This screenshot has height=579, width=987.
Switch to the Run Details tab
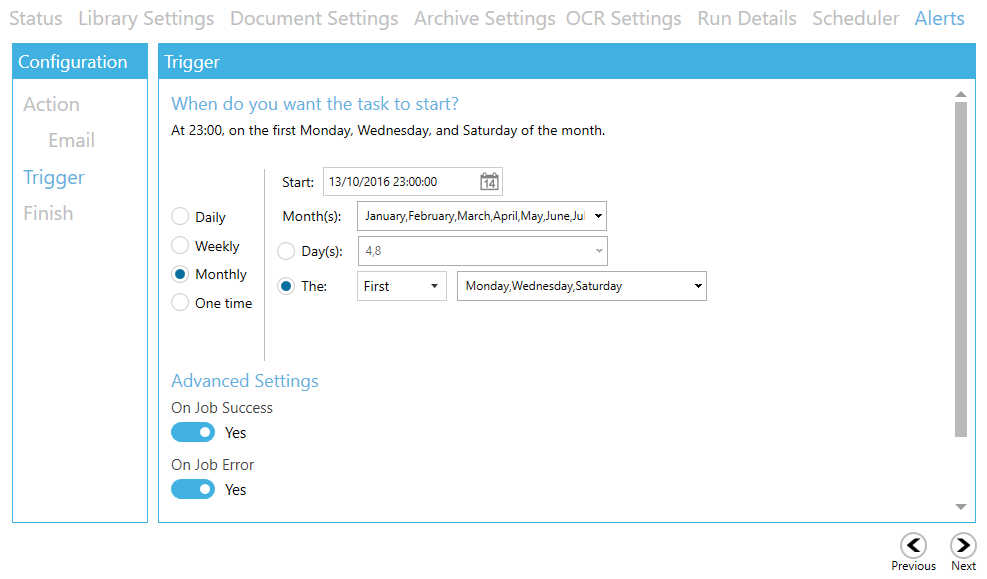coord(747,18)
